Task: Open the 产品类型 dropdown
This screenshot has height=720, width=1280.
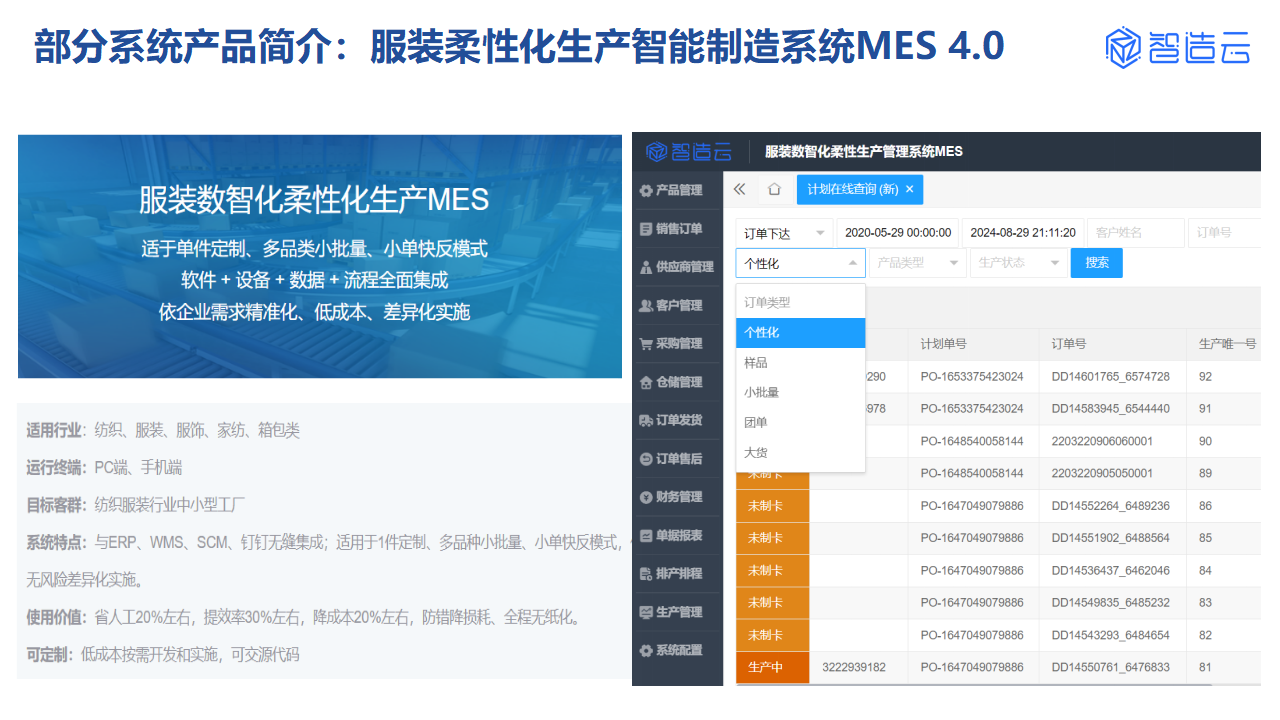Action: pyautogui.click(x=918, y=263)
